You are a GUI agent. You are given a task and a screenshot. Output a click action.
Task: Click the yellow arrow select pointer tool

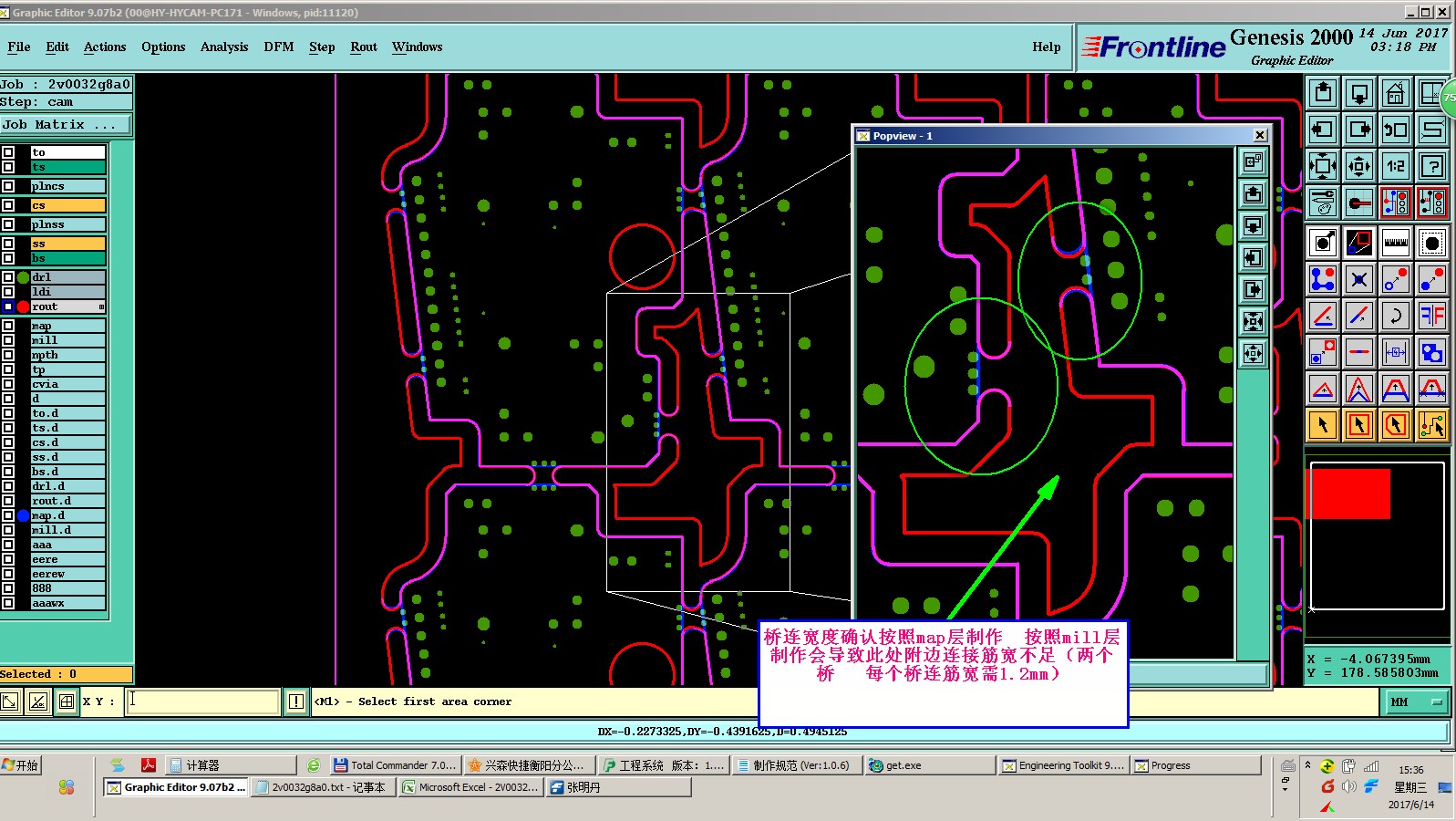click(1323, 425)
